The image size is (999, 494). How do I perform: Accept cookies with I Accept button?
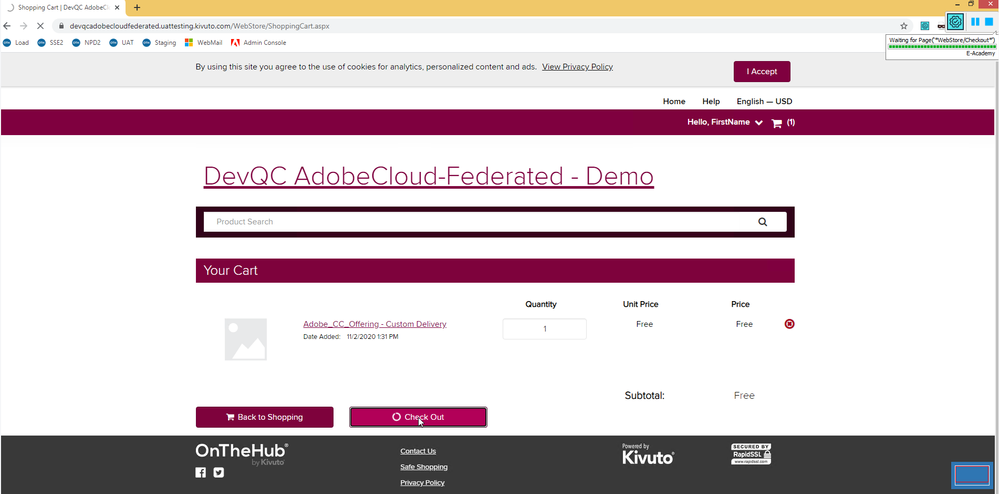point(761,71)
